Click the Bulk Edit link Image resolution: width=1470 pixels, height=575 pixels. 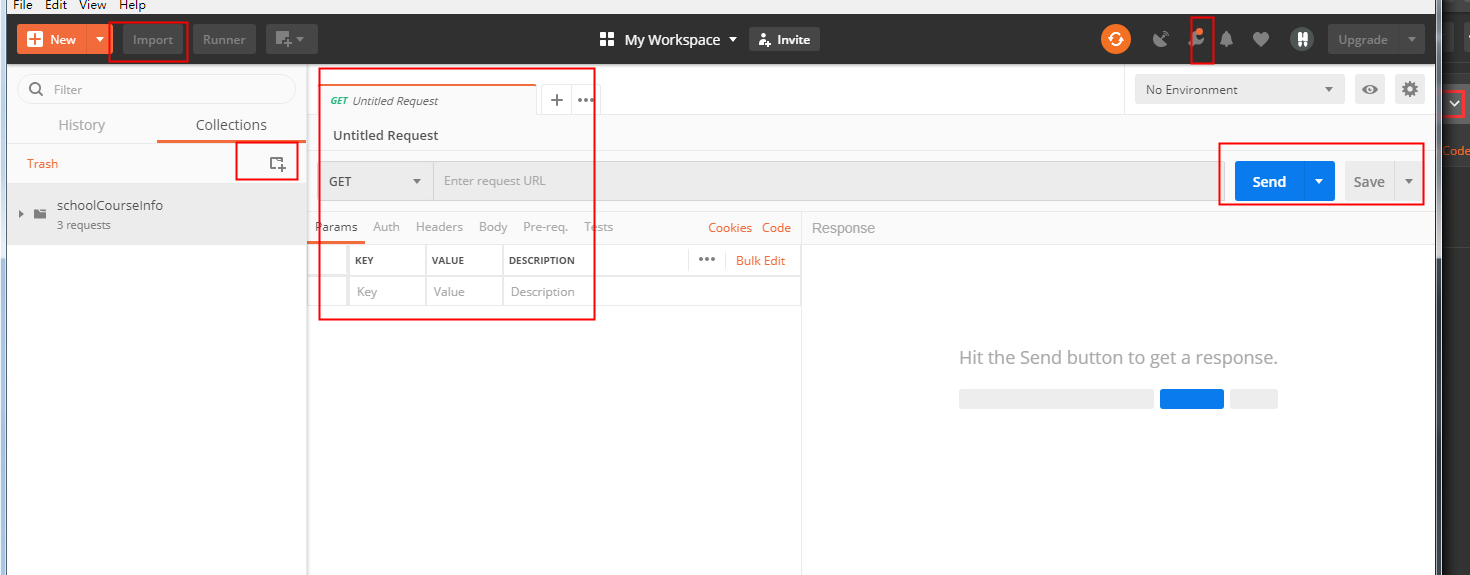click(760, 260)
